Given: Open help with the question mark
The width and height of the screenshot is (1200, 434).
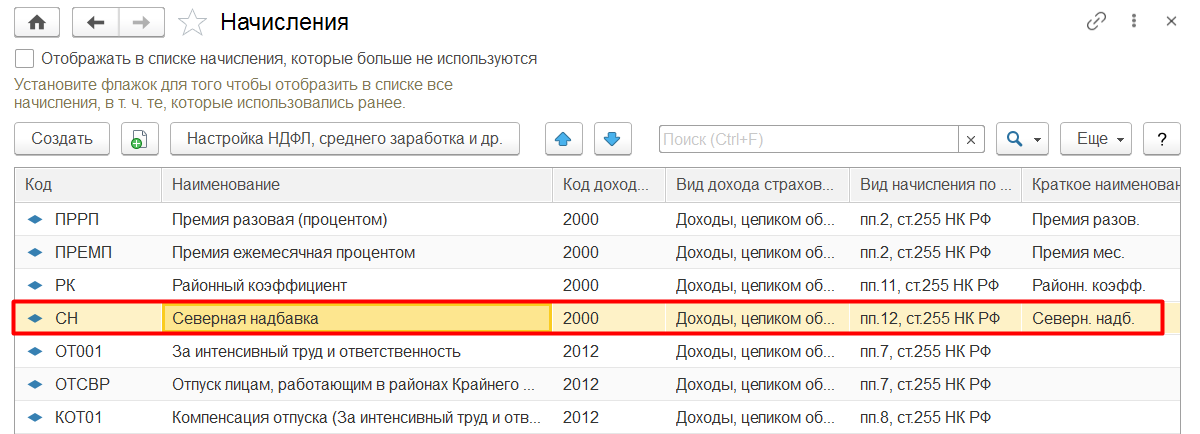Looking at the screenshot, I should [x=1162, y=139].
